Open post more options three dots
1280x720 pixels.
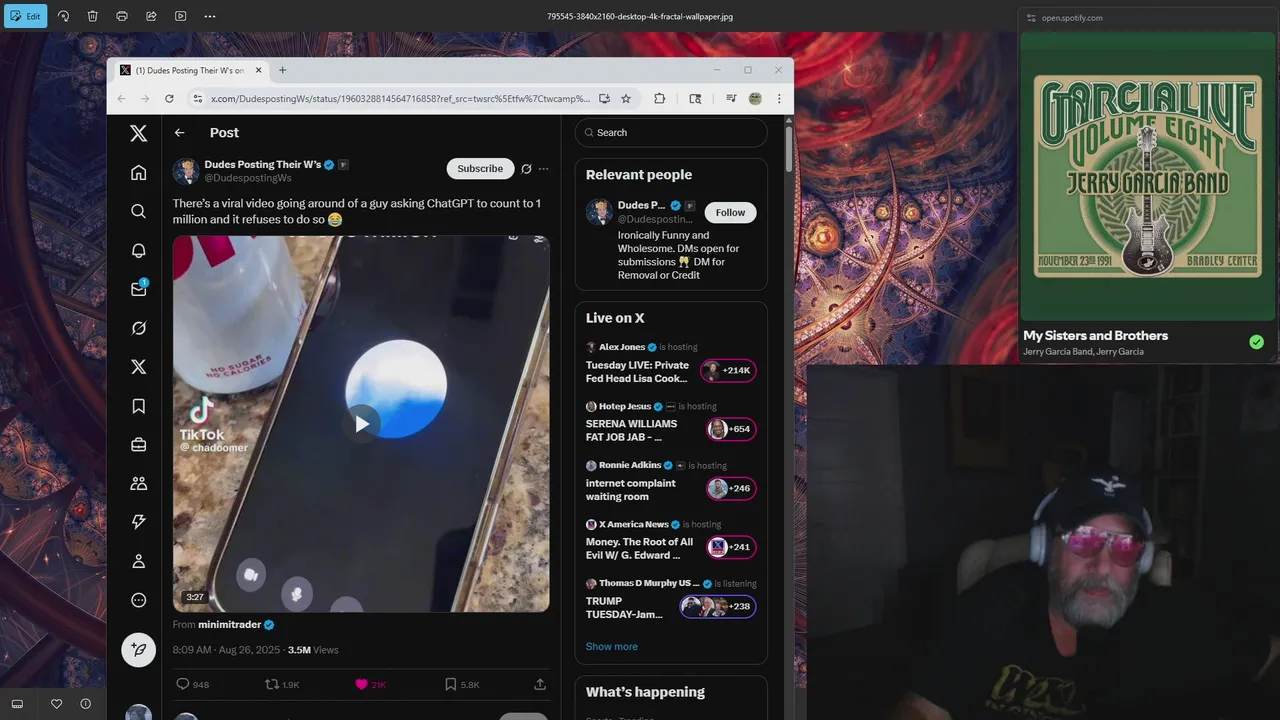click(x=543, y=169)
